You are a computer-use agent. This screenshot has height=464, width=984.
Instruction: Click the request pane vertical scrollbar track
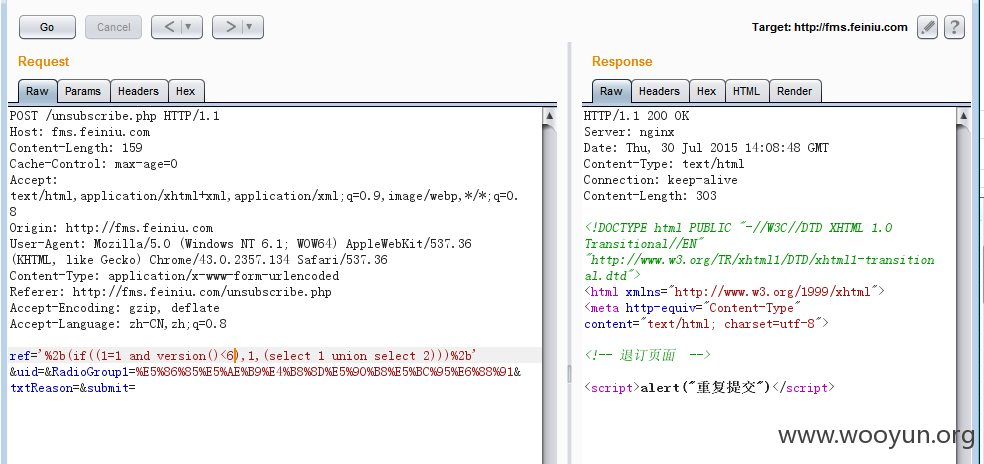[x=549, y=295]
